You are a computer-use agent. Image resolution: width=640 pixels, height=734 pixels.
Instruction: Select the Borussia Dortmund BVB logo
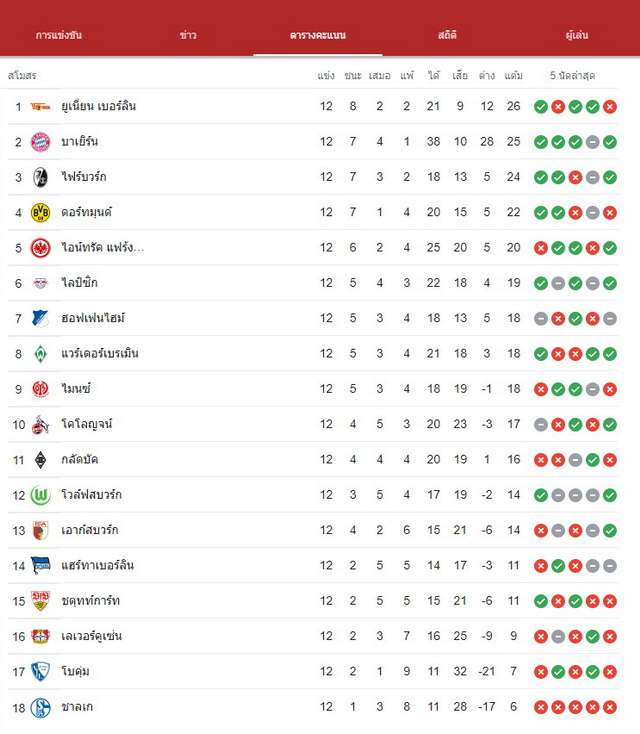[x=40, y=213]
